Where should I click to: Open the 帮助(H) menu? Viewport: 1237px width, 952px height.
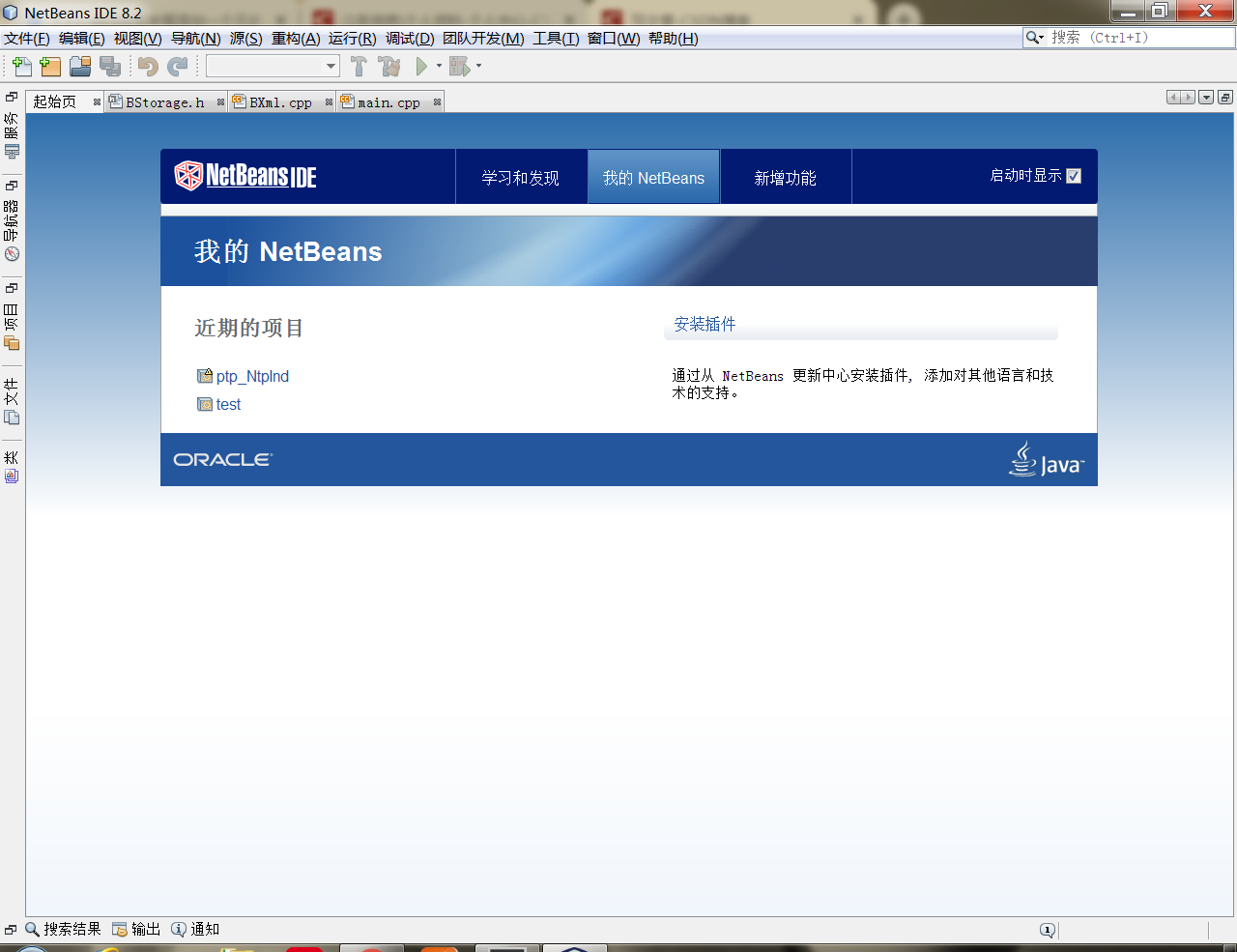pyautogui.click(x=674, y=39)
